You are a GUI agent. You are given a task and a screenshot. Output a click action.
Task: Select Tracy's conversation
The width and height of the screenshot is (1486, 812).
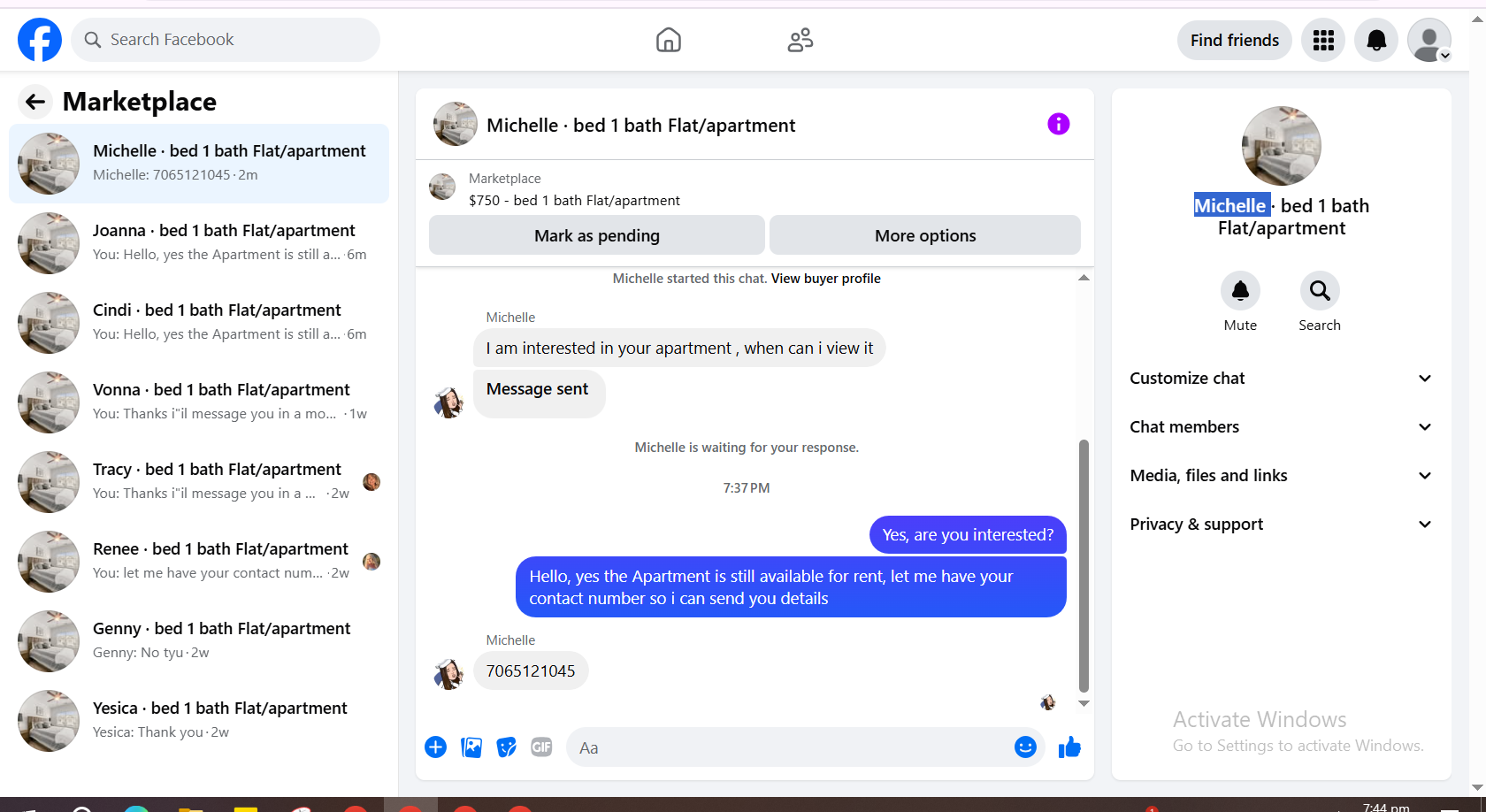click(199, 482)
